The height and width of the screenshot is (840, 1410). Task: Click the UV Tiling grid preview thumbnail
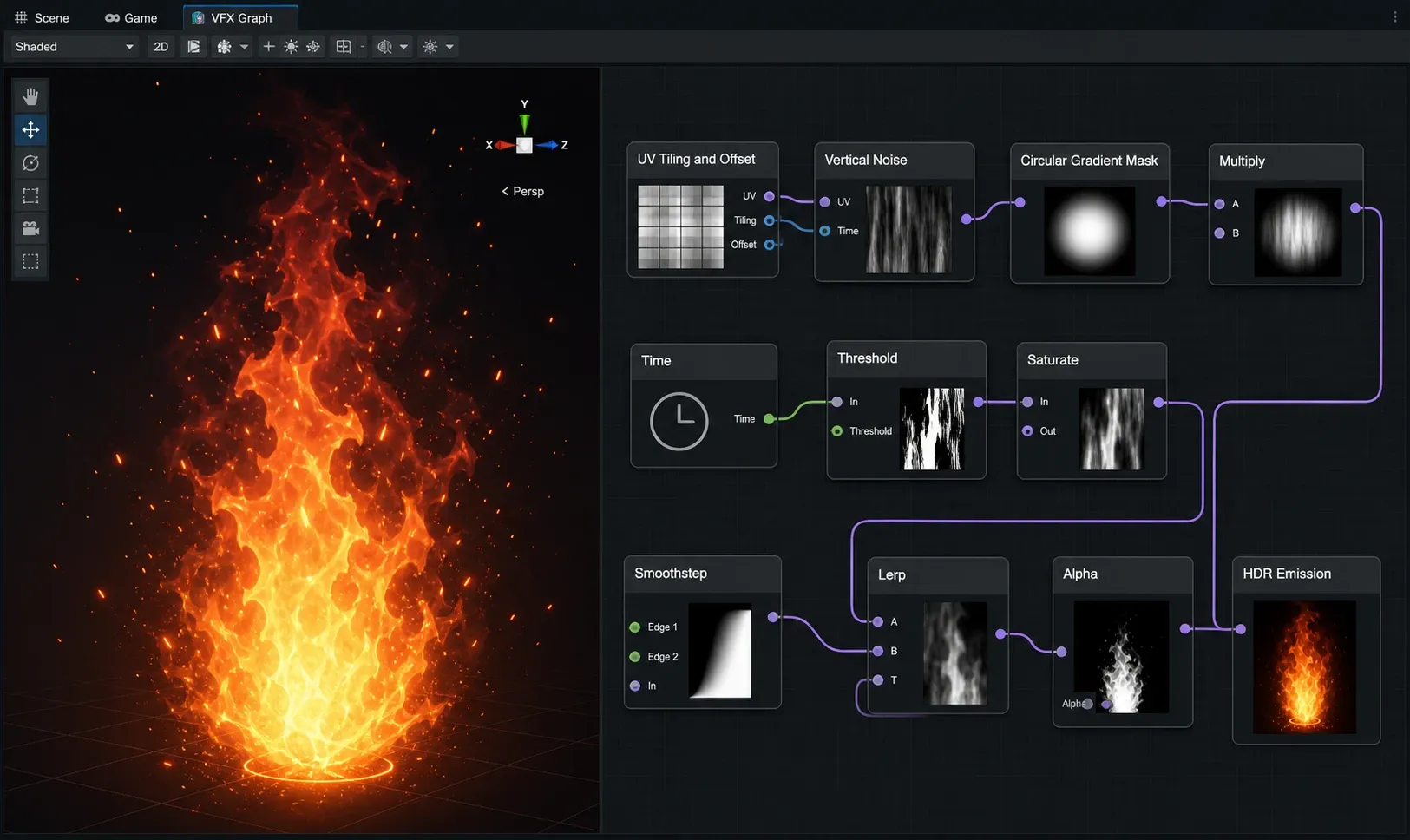[681, 226]
